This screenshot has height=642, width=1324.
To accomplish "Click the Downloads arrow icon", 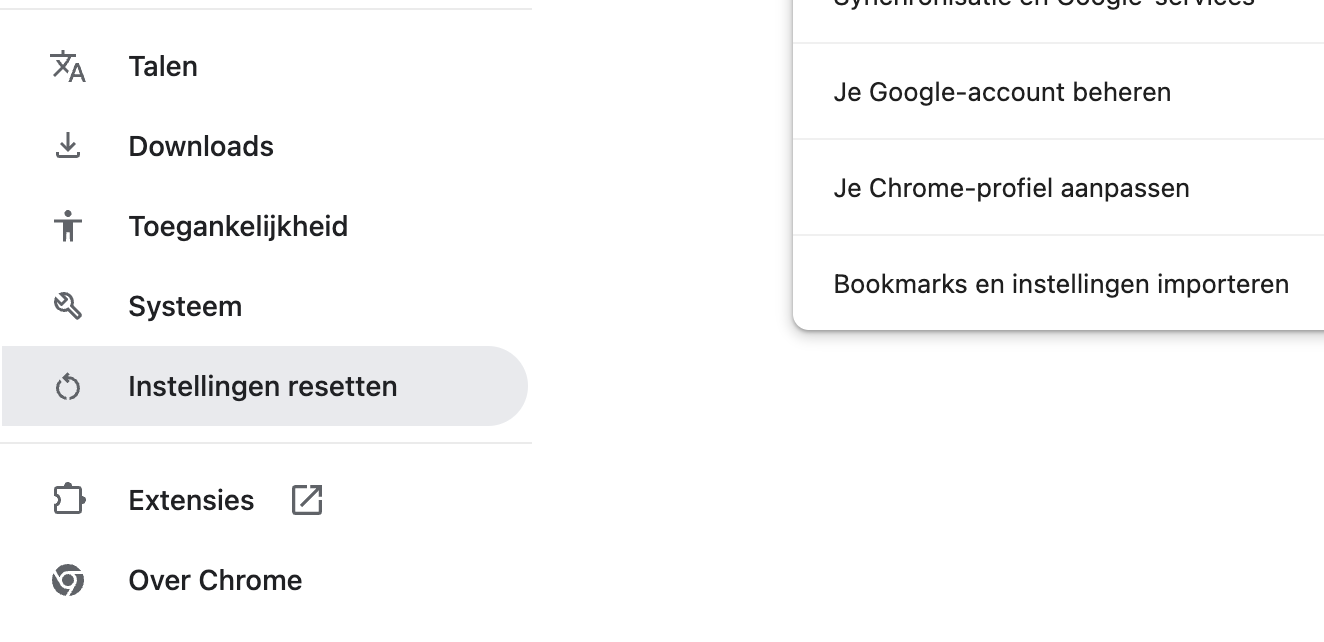I will tap(67, 145).
